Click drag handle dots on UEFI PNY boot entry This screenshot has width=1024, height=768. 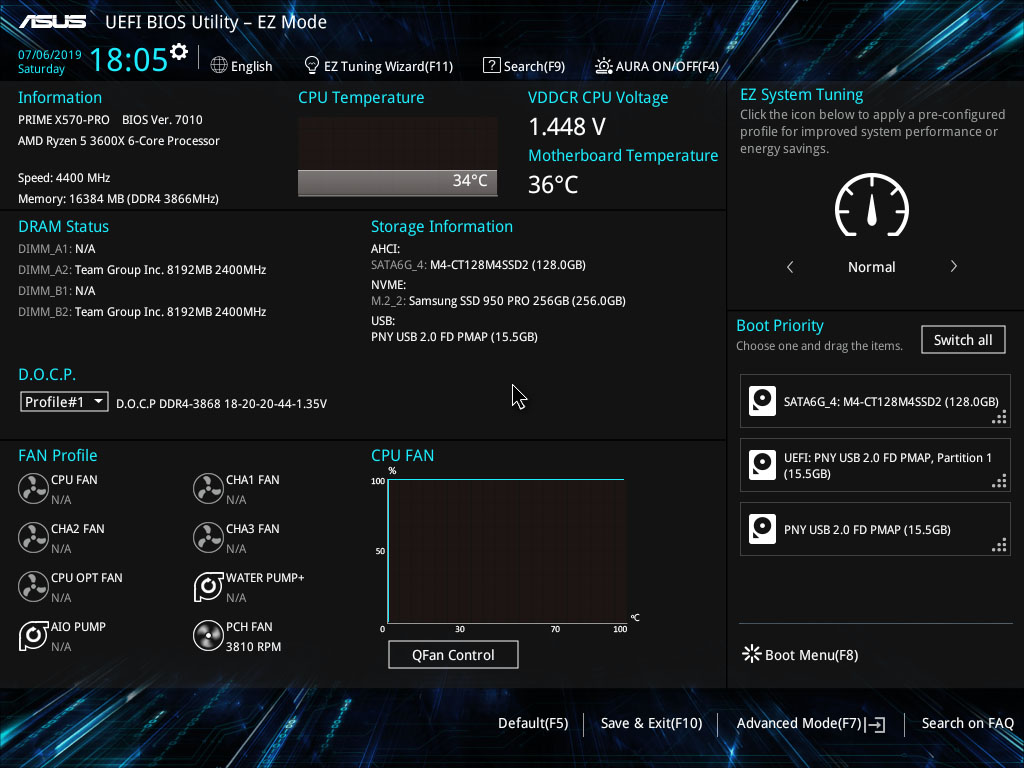coord(999,481)
